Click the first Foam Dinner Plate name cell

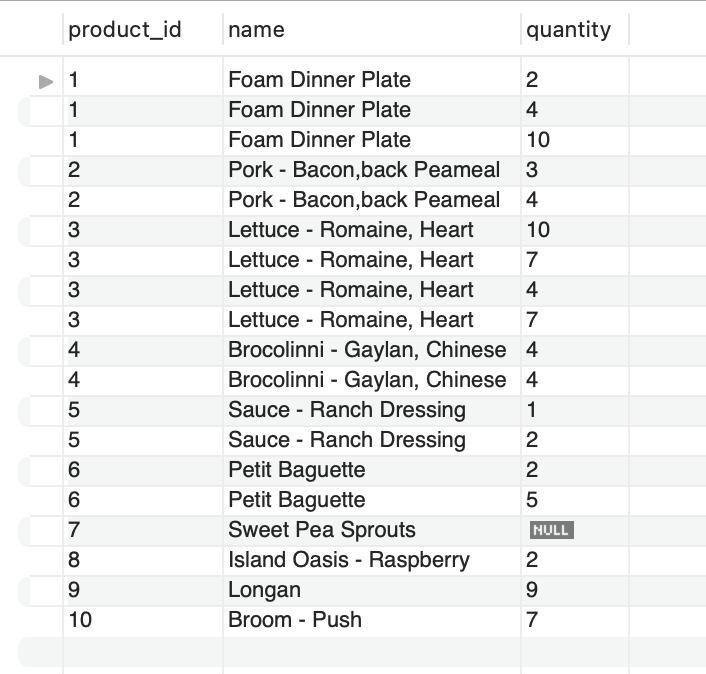372,80
